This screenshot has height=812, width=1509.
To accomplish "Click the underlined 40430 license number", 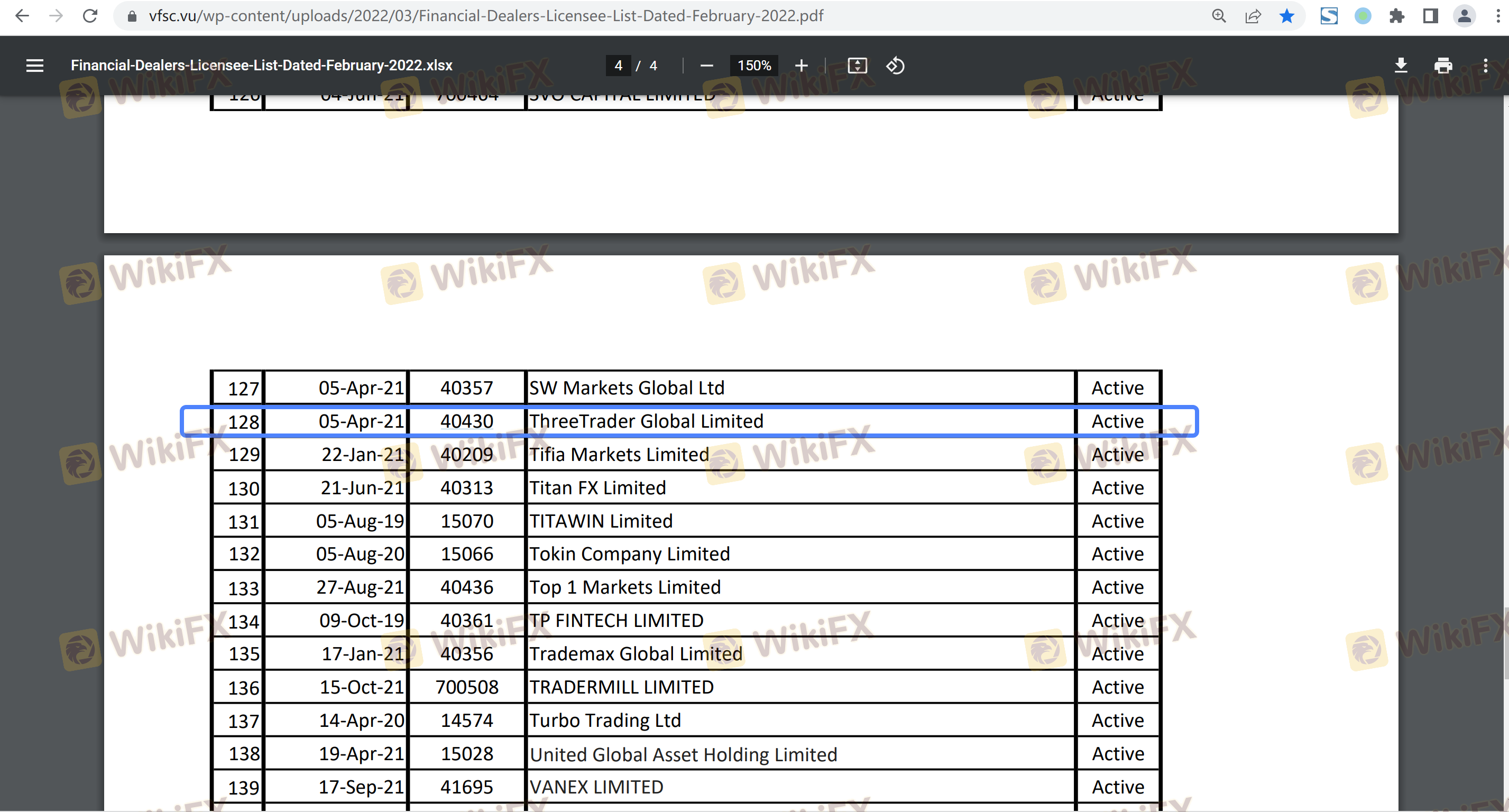I will [466, 421].
